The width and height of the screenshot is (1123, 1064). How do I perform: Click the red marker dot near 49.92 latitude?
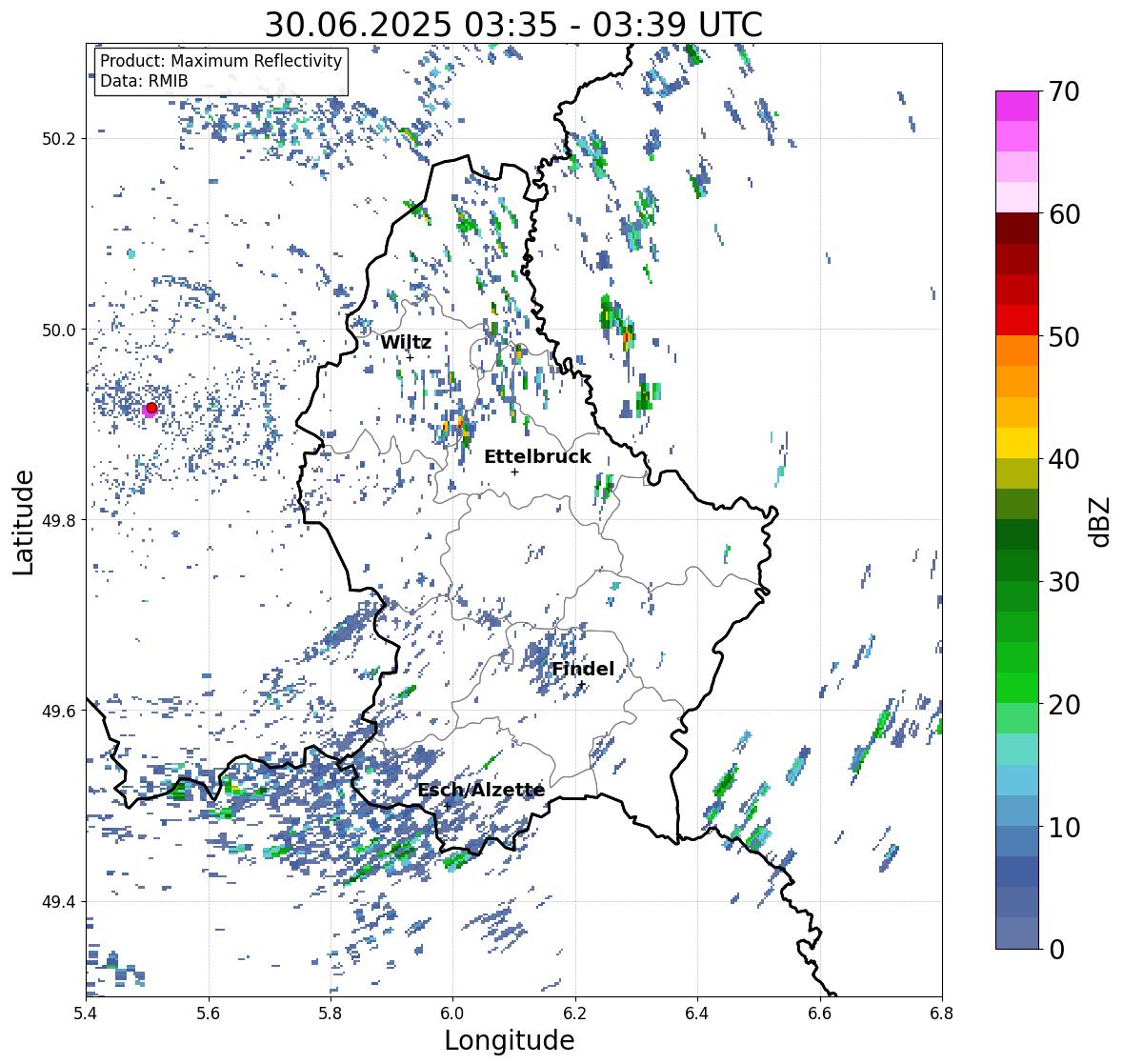[151, 408]
